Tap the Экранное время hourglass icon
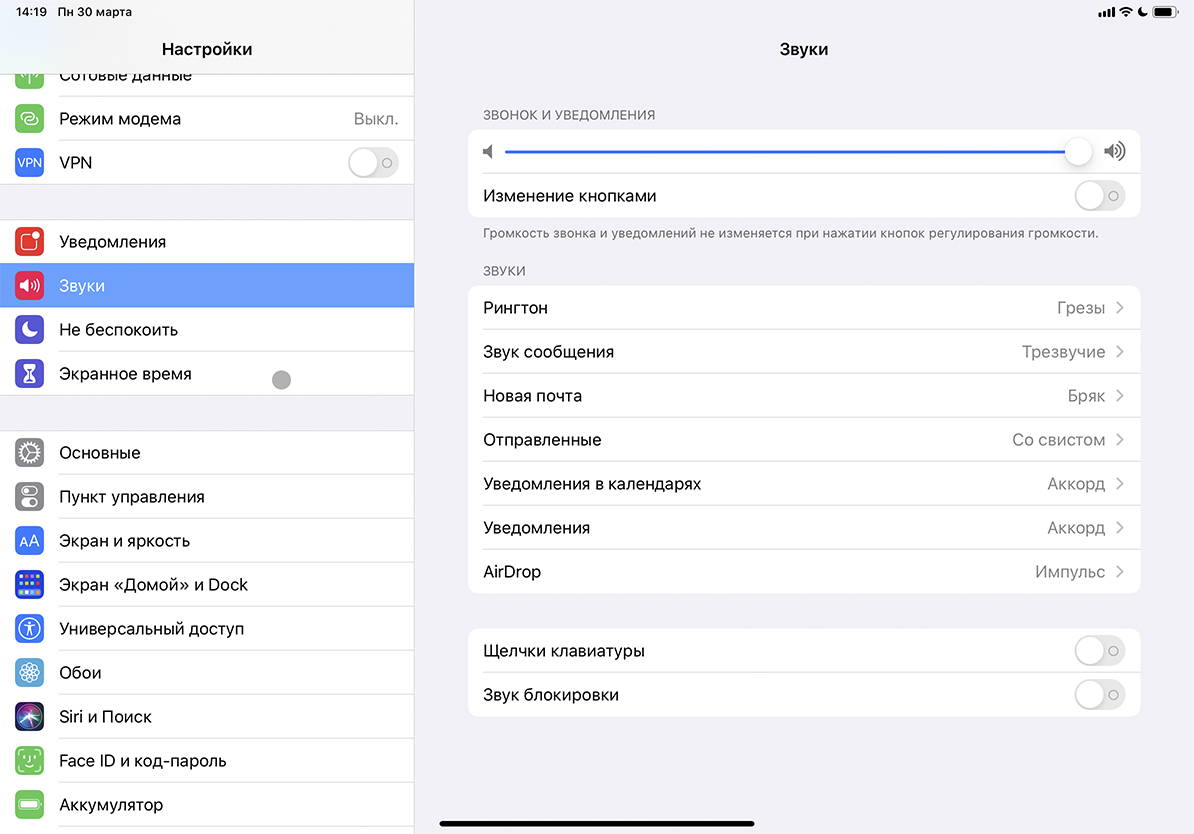The image size is (1194, 834). tap(30, 374)
